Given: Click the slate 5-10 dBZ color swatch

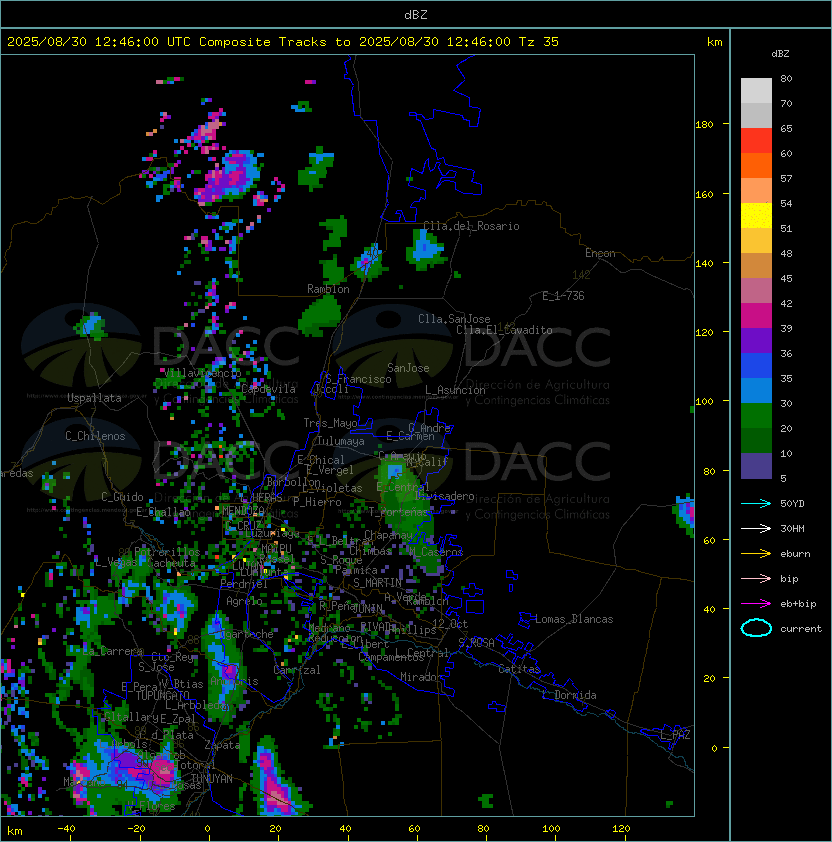Looking at the screenshot, I should (756, 466).
